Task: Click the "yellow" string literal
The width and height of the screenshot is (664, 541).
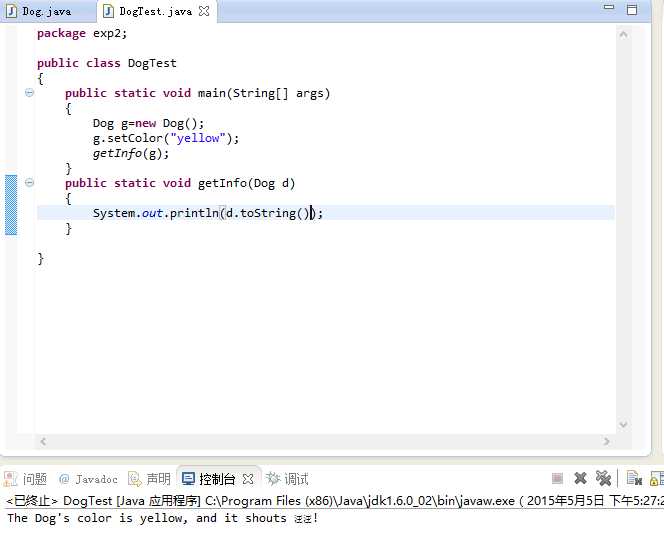Action: [198, 138]
